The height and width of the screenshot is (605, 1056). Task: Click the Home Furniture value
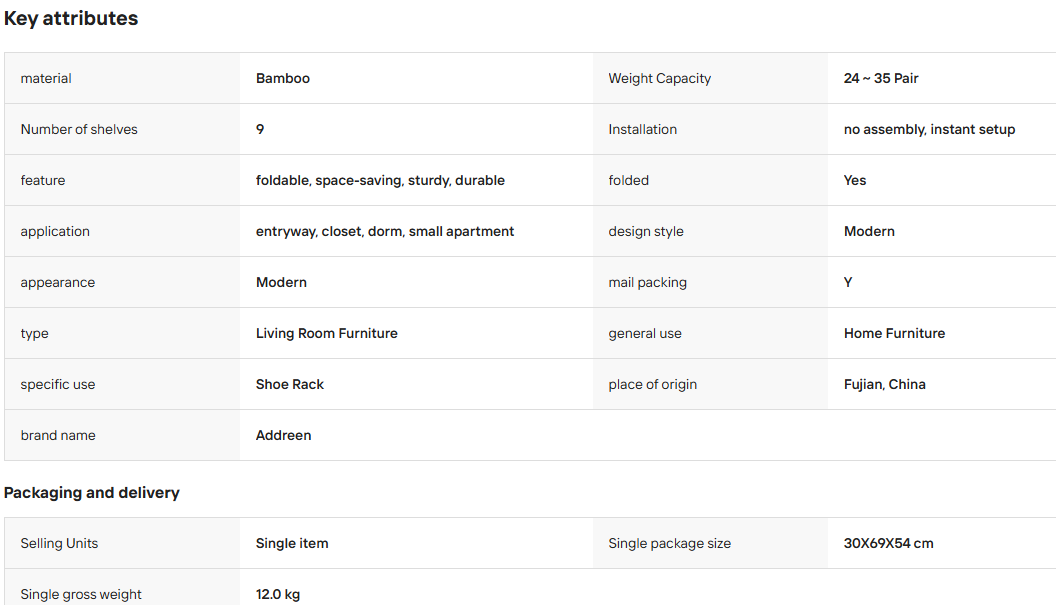click(x=894, y=333)
